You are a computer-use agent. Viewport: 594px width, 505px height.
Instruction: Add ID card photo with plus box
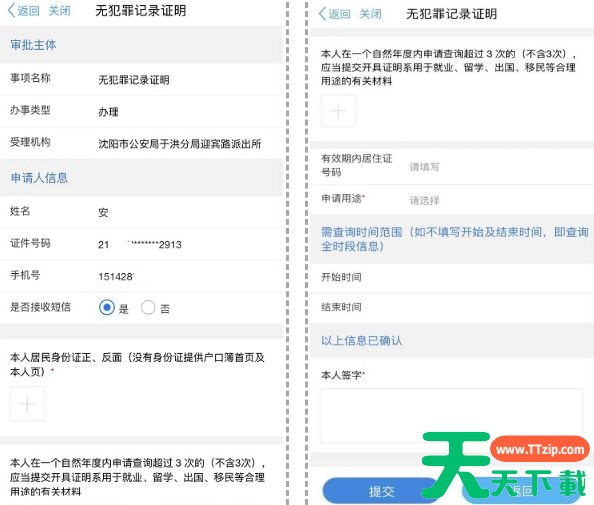[27, 403]
